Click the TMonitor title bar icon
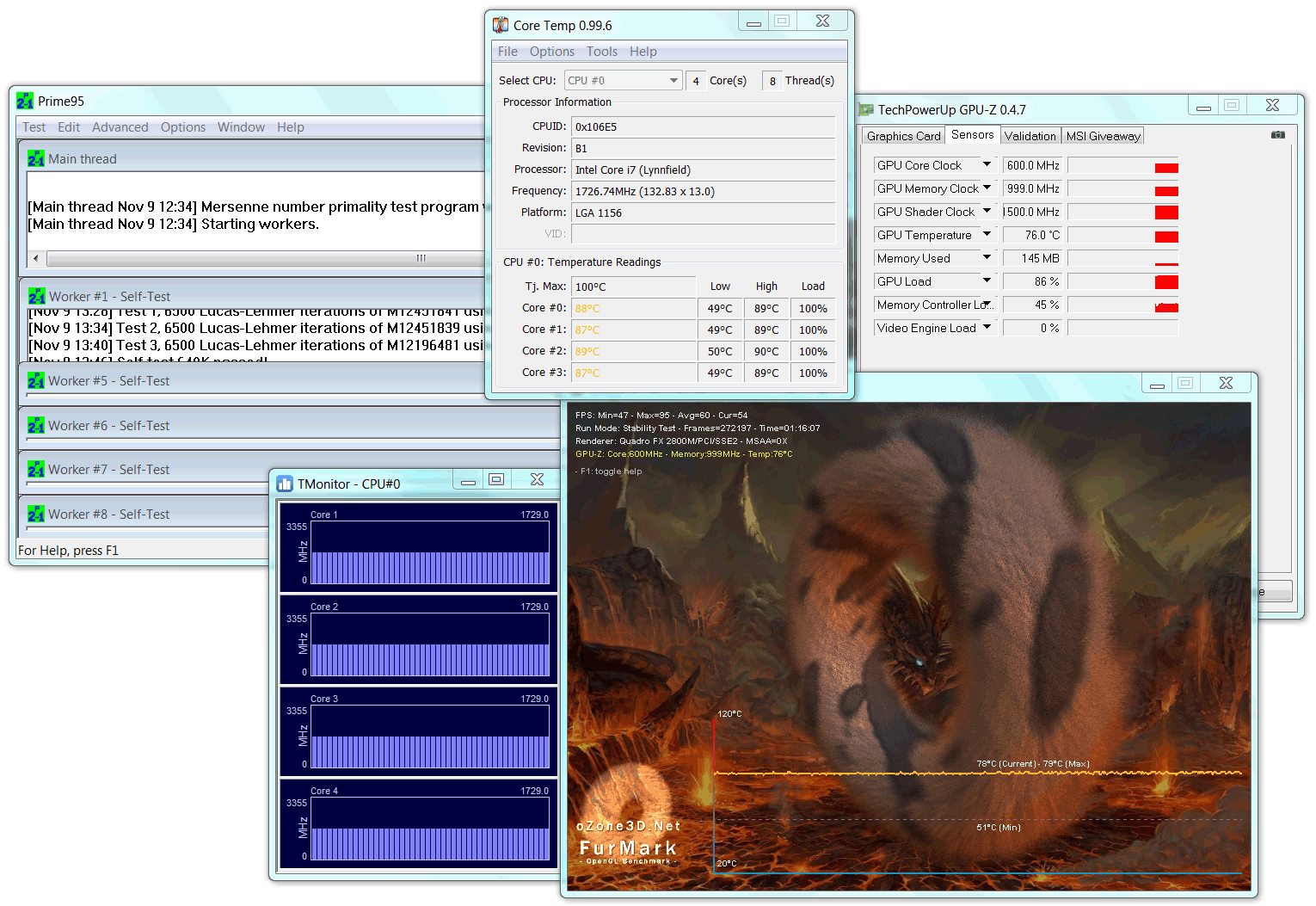 285,484
